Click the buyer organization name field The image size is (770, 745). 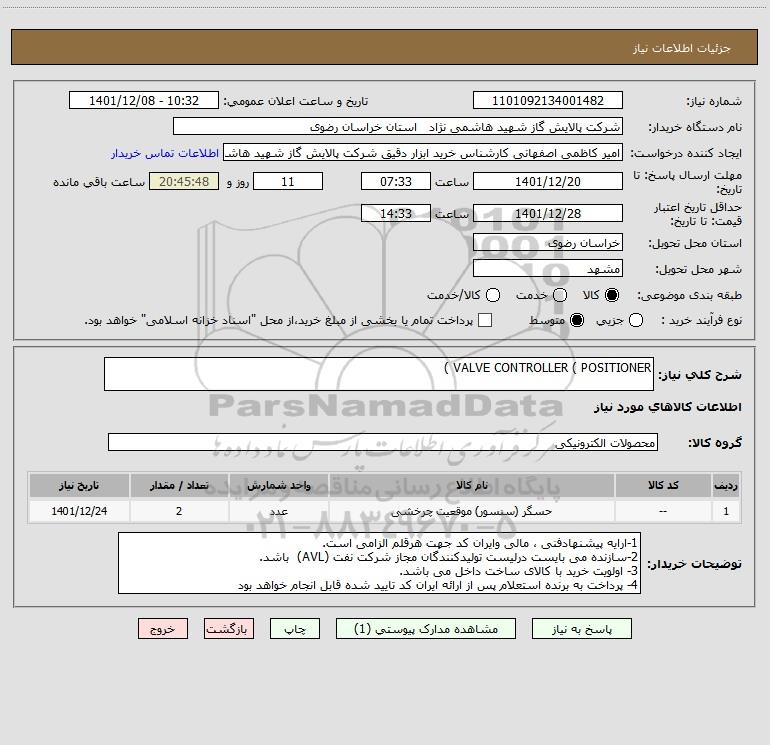(398, 127)
